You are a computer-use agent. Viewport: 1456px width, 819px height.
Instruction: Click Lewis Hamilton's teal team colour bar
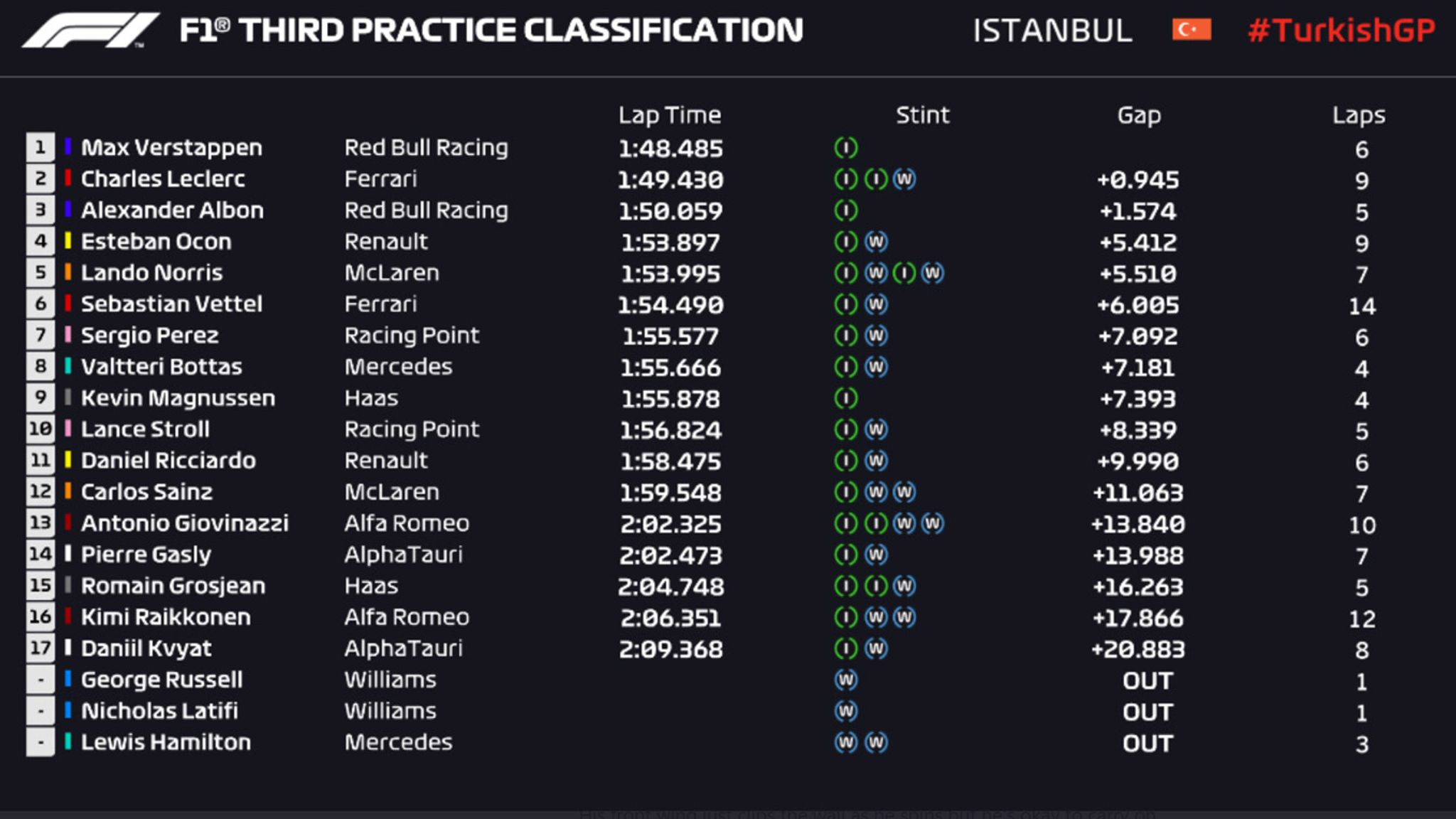click(68, 742)
